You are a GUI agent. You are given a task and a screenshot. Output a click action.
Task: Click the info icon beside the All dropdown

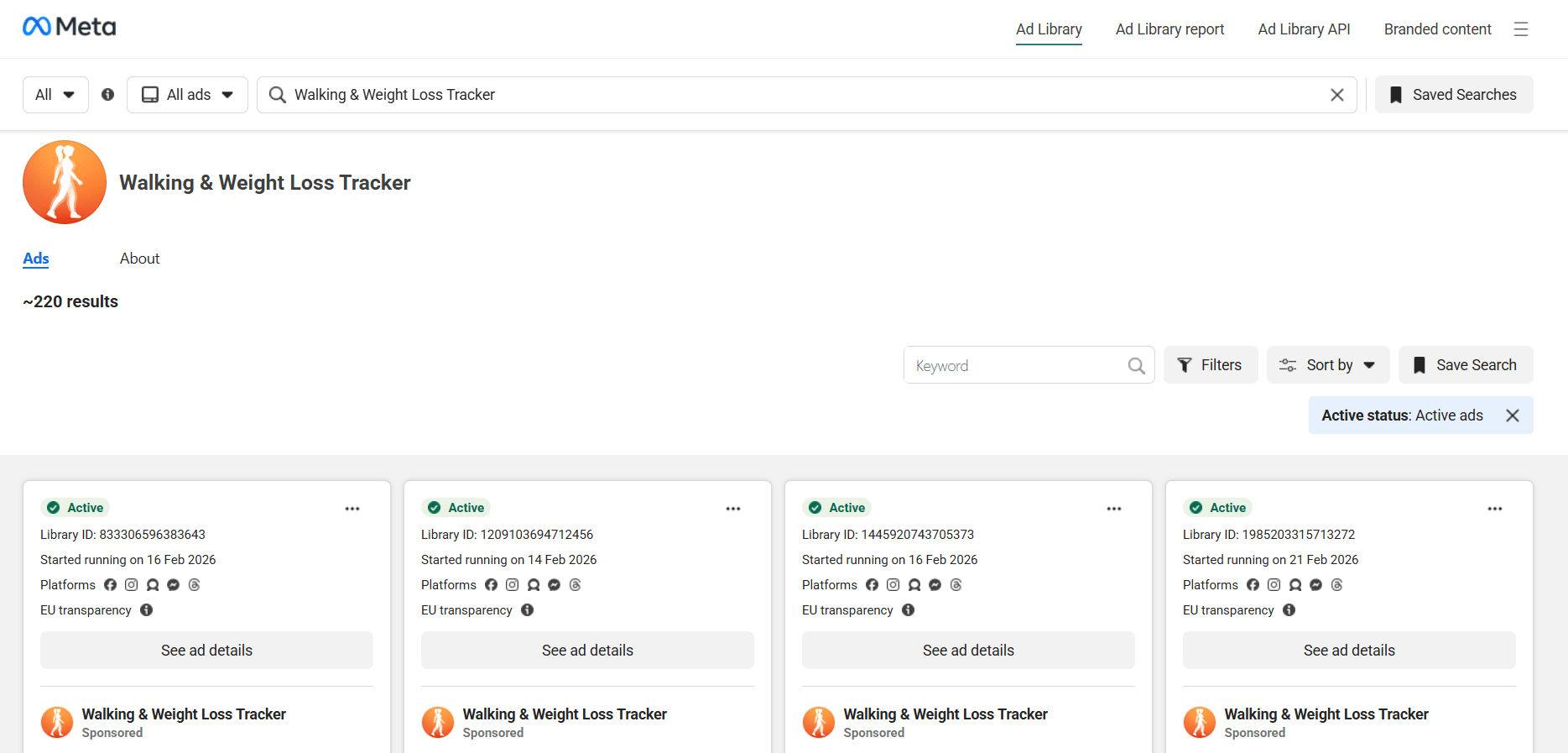click(x=108, y=95)
